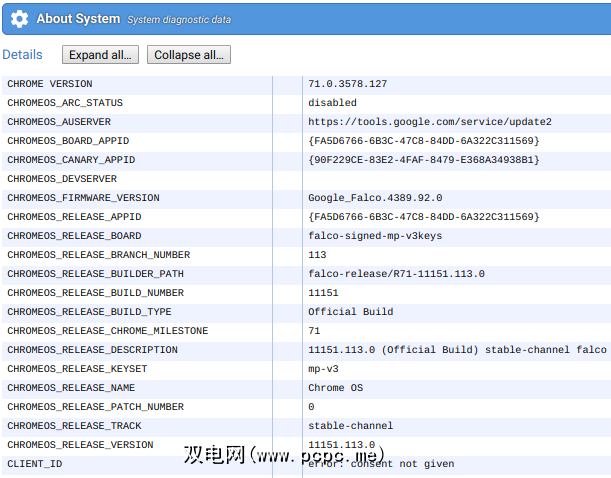Screen dimensions: 611x478
Task: Select the CHROMEOS_RELEASE_CHROME_MILESTONE key
Action: tap(108, 331)
